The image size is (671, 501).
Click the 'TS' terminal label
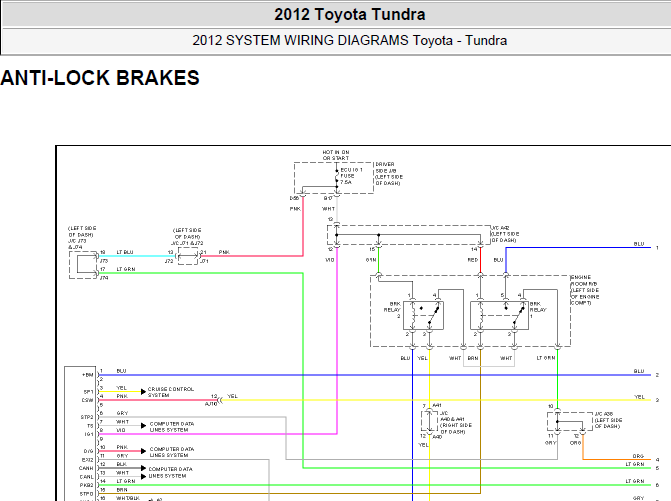tap(90, 426)
